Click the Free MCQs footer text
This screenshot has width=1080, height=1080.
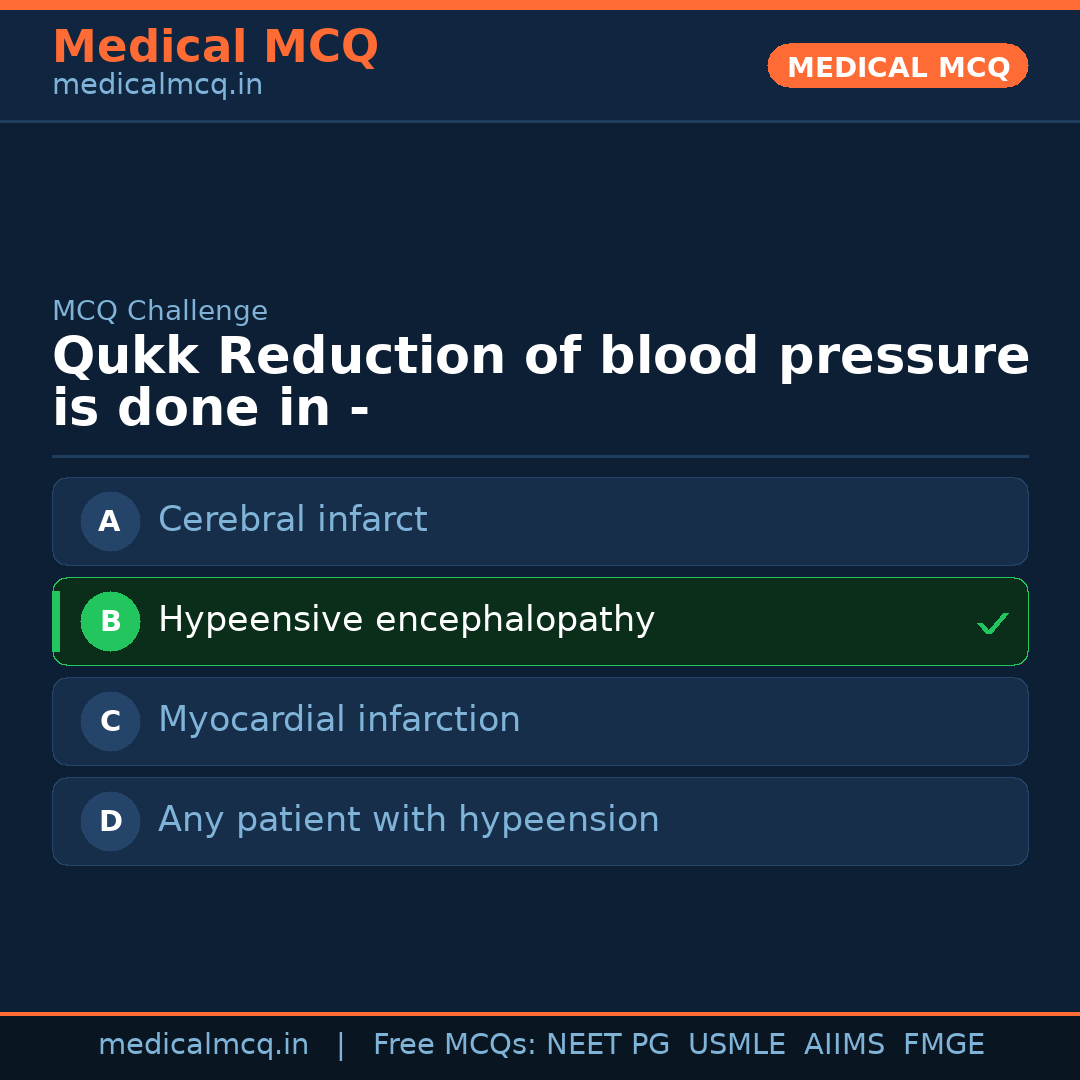click(x=454, y=1045)
